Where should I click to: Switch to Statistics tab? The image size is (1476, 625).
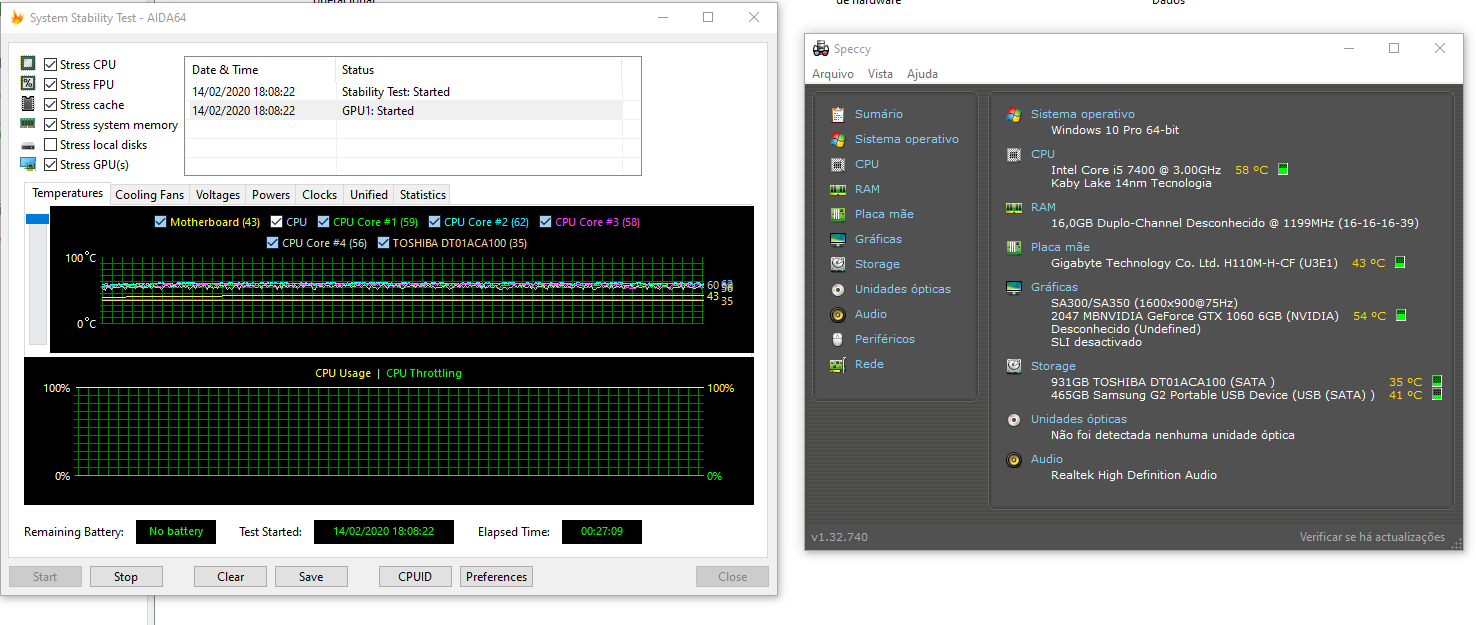click(423, 195)
